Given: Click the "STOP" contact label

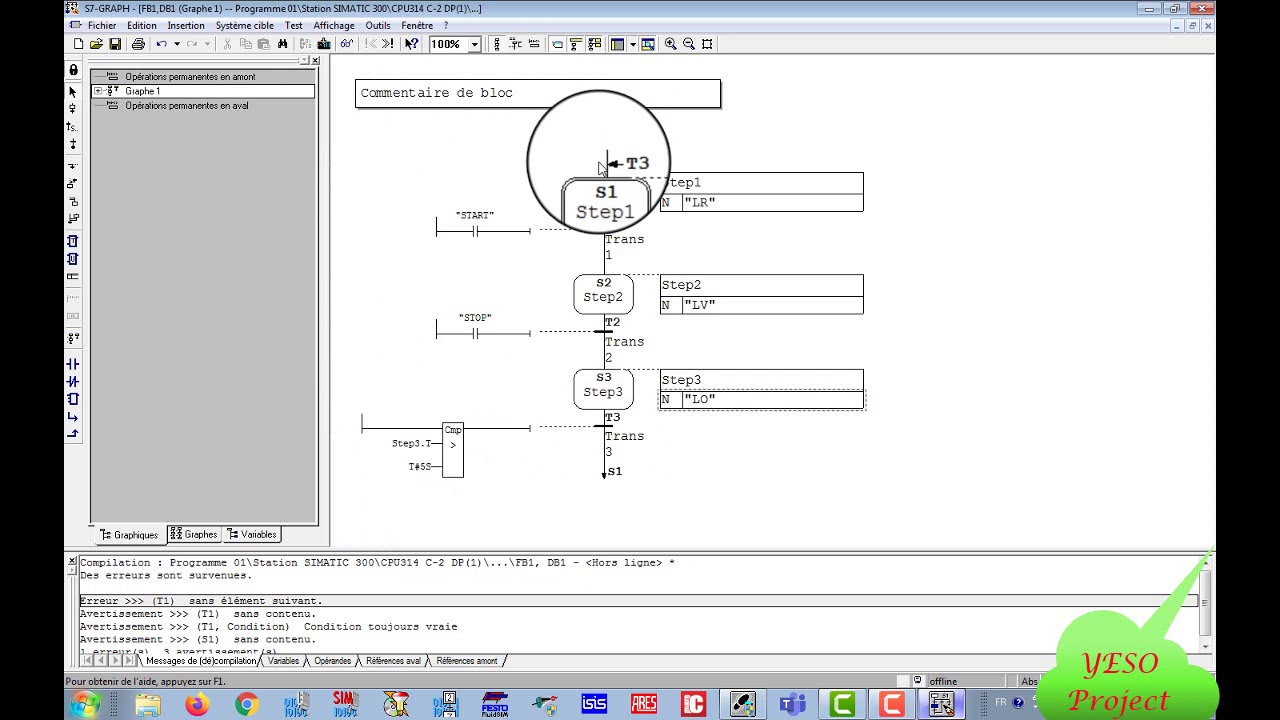Looking at the screenshot, I should pos(475,318).
